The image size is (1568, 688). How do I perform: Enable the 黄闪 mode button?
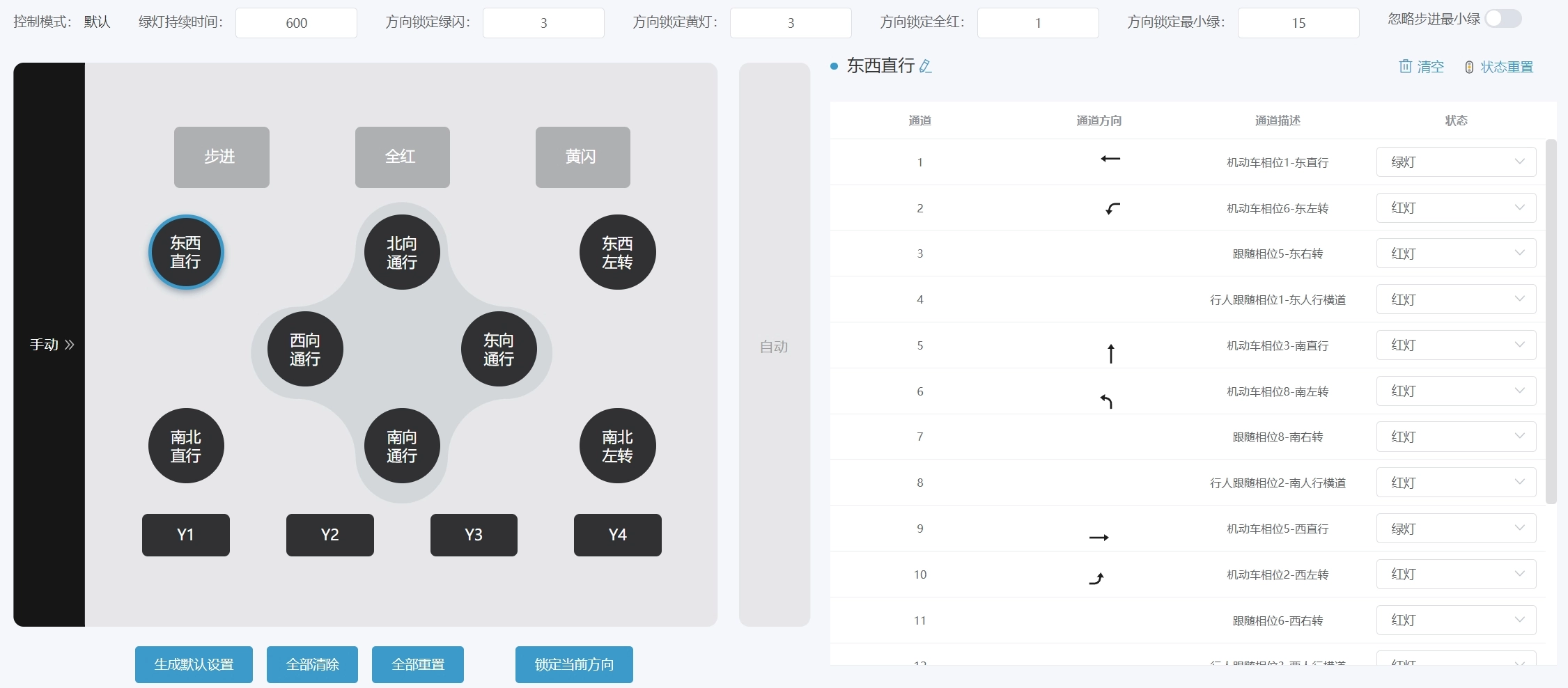pyautogui.click(x=582, y=157)
